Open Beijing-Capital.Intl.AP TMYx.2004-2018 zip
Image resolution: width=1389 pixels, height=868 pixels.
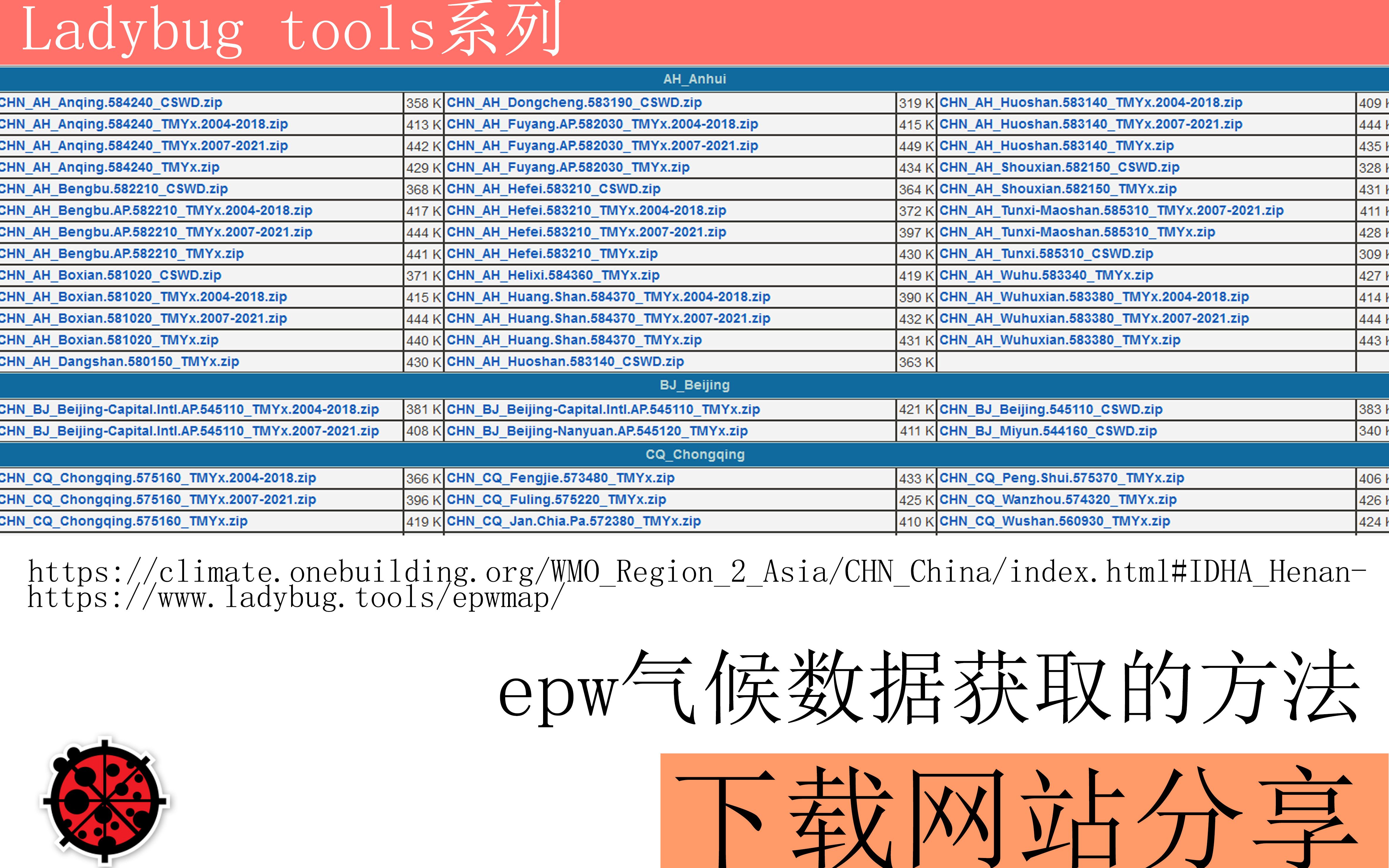(189, 409)
